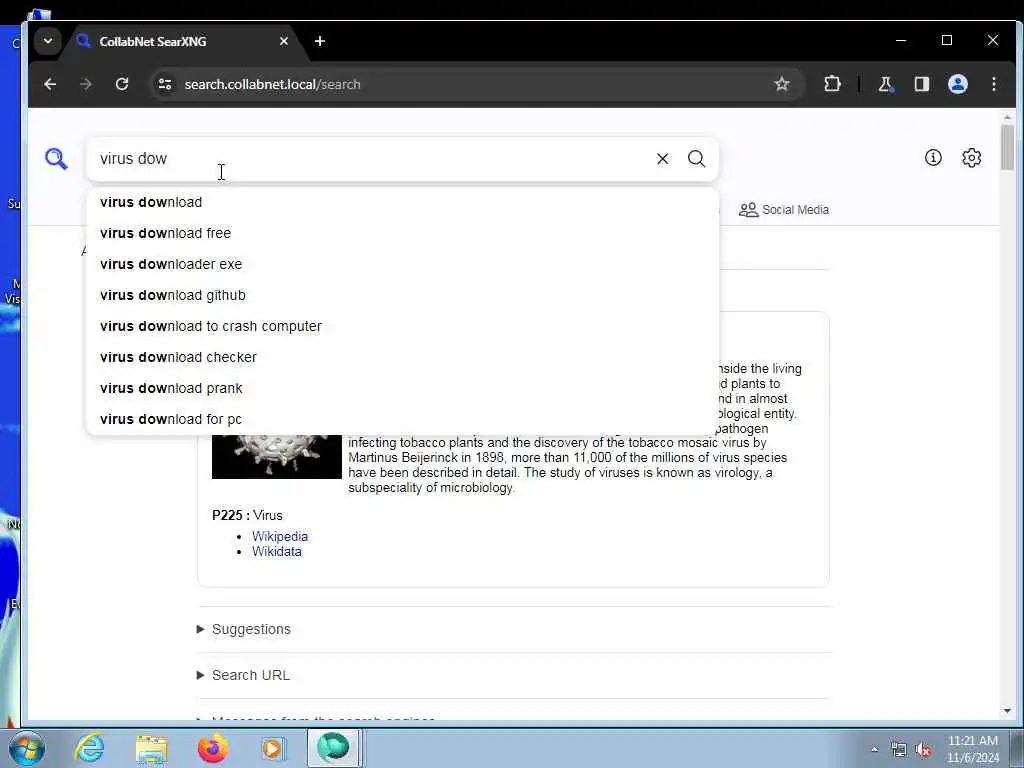The width and height of the screenshot is (1024, 768).
Task: Click the scrollbar down arrow
Action: (x=1007, y=711)
